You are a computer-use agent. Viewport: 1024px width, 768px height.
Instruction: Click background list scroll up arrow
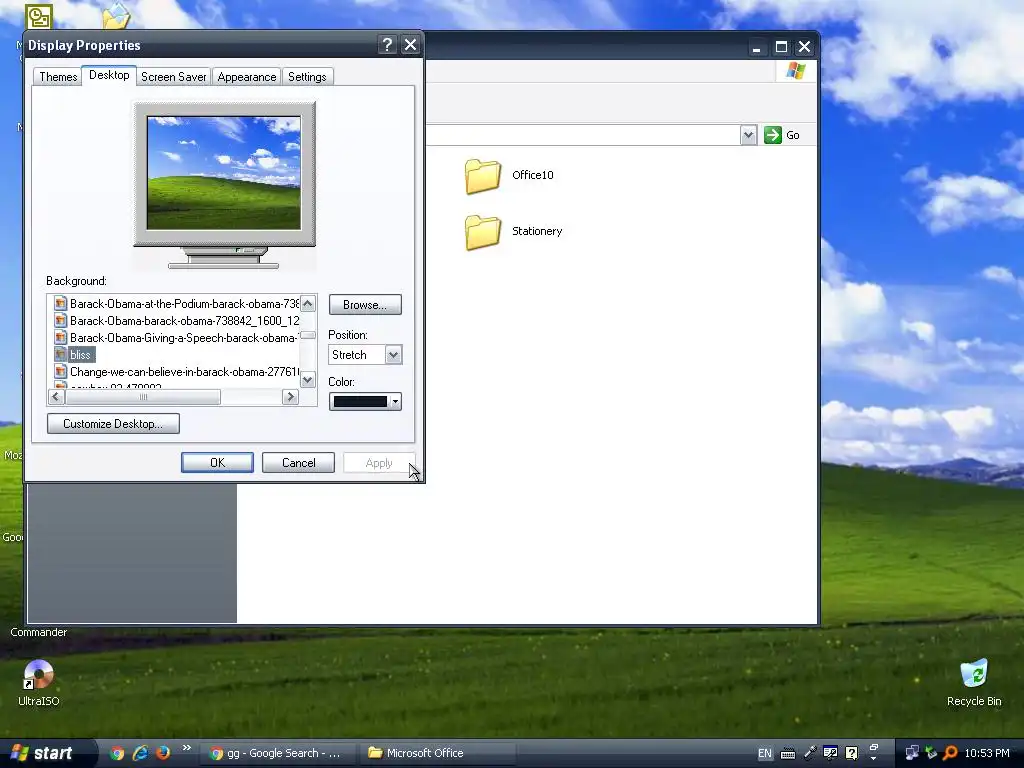[x=308, y=303]
